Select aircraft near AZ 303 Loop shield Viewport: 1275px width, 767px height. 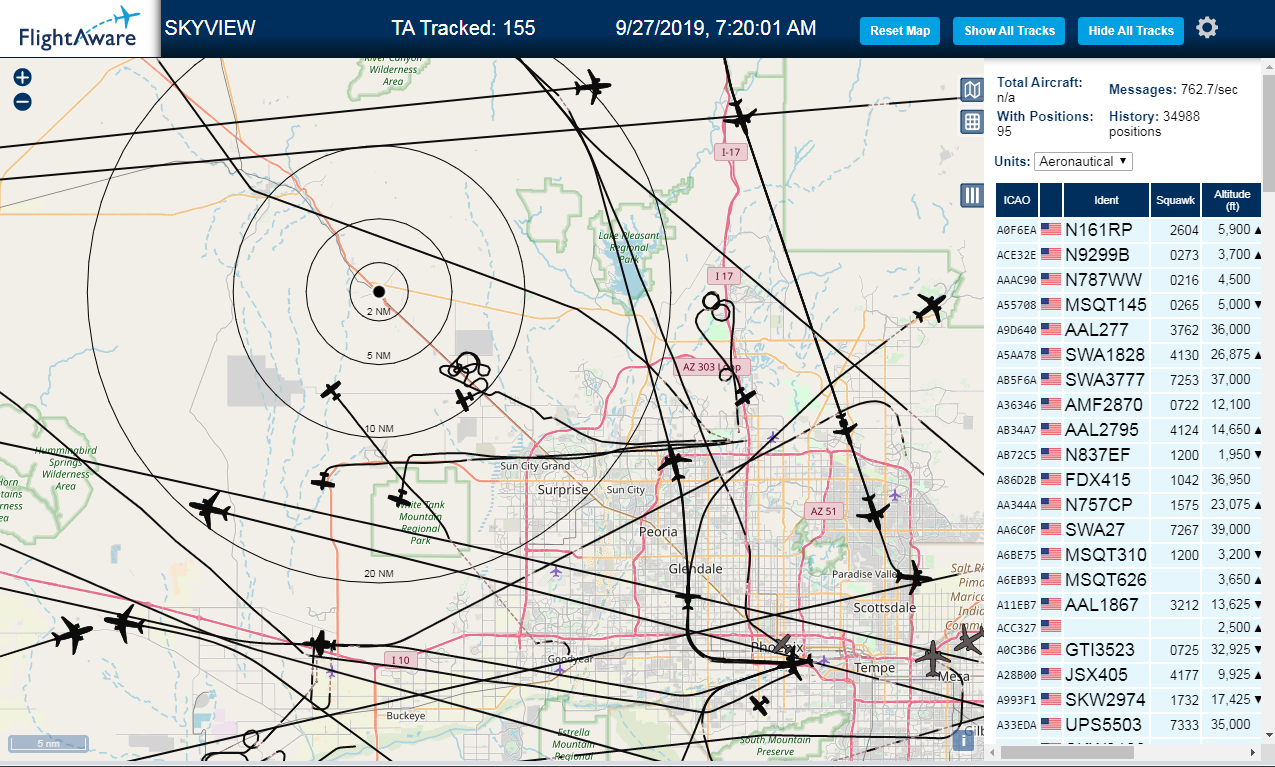point(745,396)
